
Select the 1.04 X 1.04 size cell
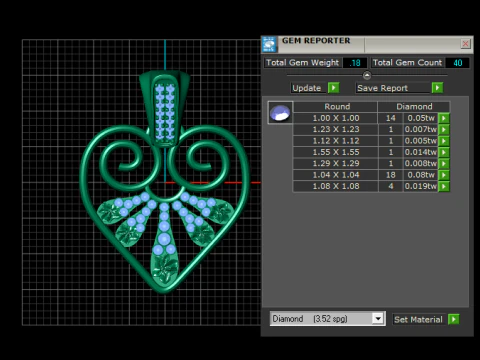(x=336, y=175)
